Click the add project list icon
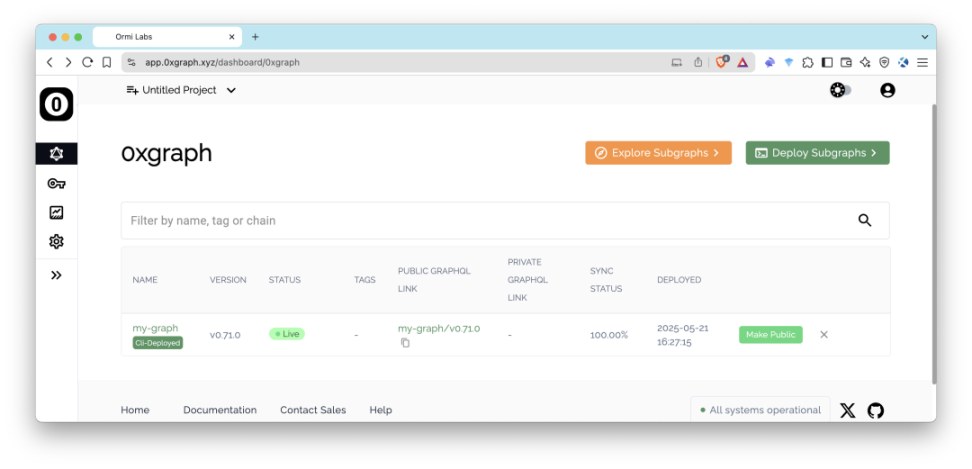 point(132,90)
